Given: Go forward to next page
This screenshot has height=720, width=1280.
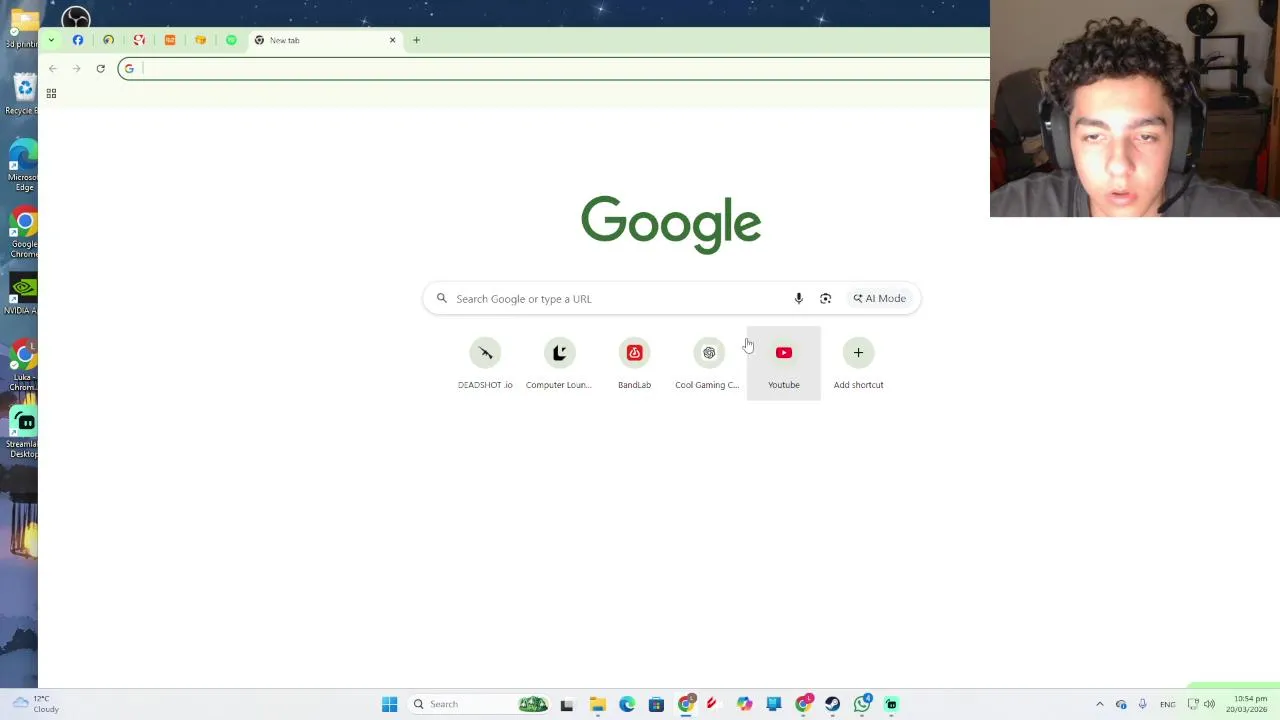Looking at the screenshot, I should (76, 68).
